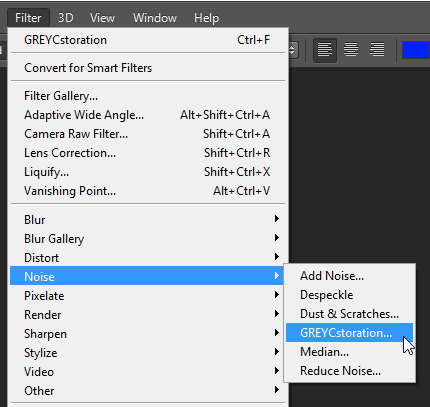Open the blue text color swatch
The width and height of the screenshot is (430, 407).
[x=416, y=50]
